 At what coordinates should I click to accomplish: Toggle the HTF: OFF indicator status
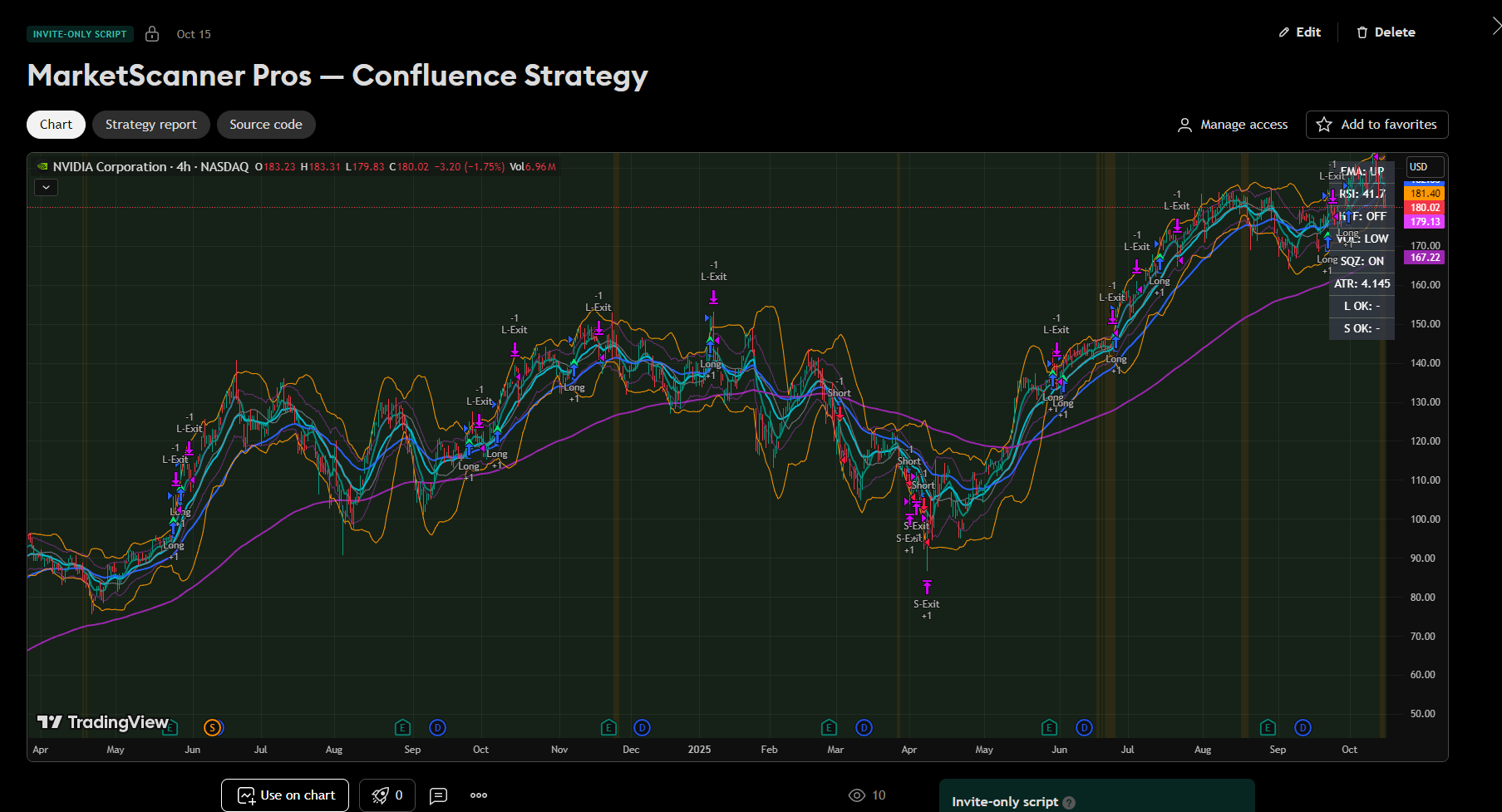(1363, 215)
